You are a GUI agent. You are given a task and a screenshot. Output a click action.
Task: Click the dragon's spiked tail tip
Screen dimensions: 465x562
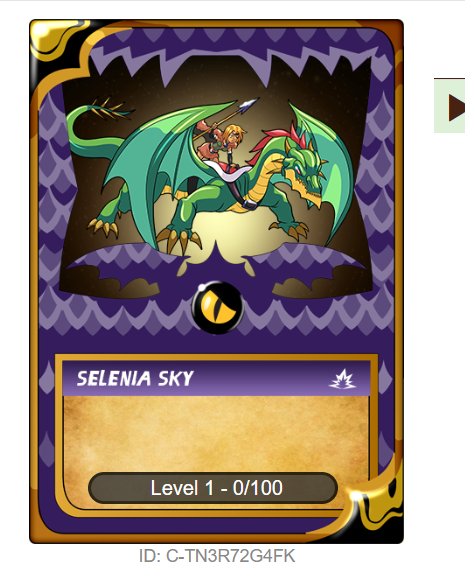pyautogui.click(x=108, y=109)
